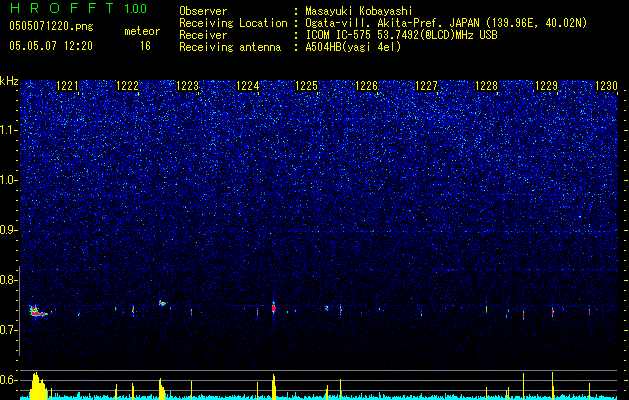Click the 0.7 kHz axis label

[x=7, y=330]
